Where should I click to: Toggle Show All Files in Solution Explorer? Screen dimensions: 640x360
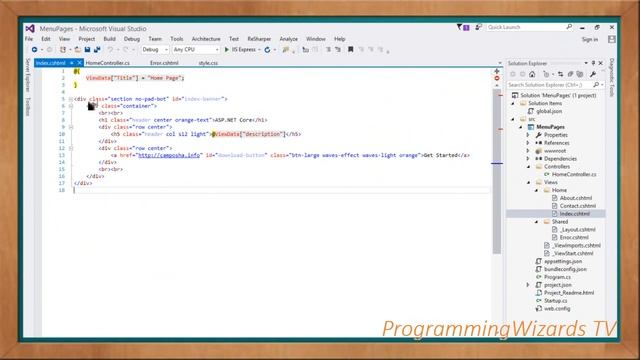coord(580,74)
